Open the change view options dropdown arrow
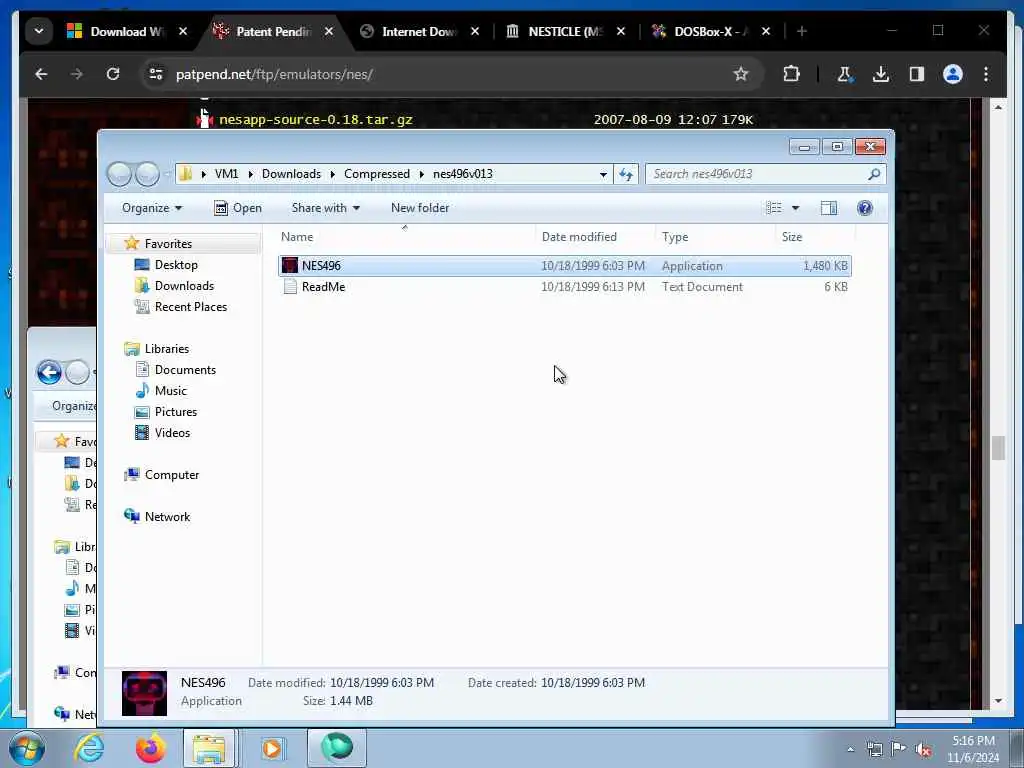The image size is (1024, 768). click(795, 208)
